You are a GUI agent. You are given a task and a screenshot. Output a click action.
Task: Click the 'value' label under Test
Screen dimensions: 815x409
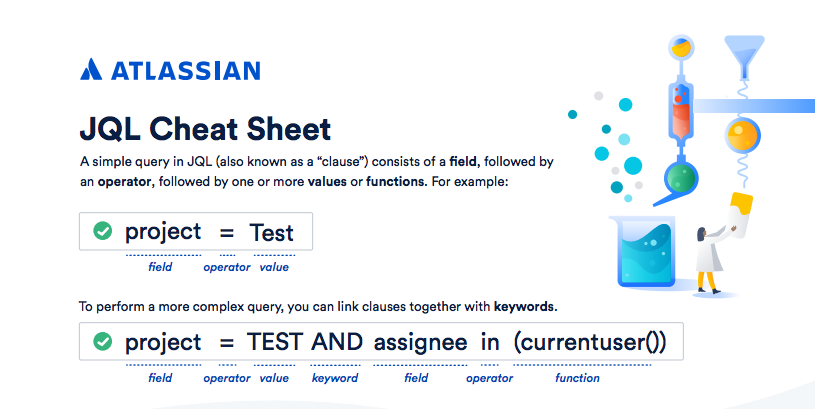tap(274, 267)
